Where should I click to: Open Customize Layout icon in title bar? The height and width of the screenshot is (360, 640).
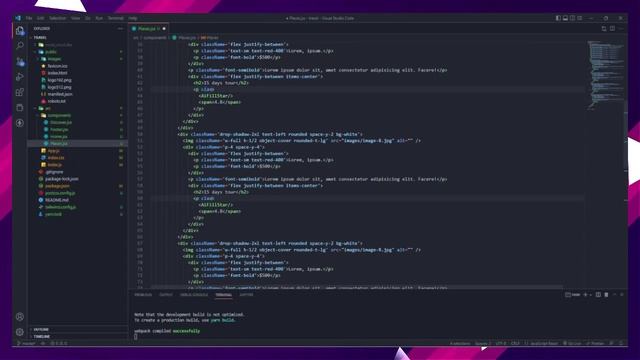pos(580,18)
